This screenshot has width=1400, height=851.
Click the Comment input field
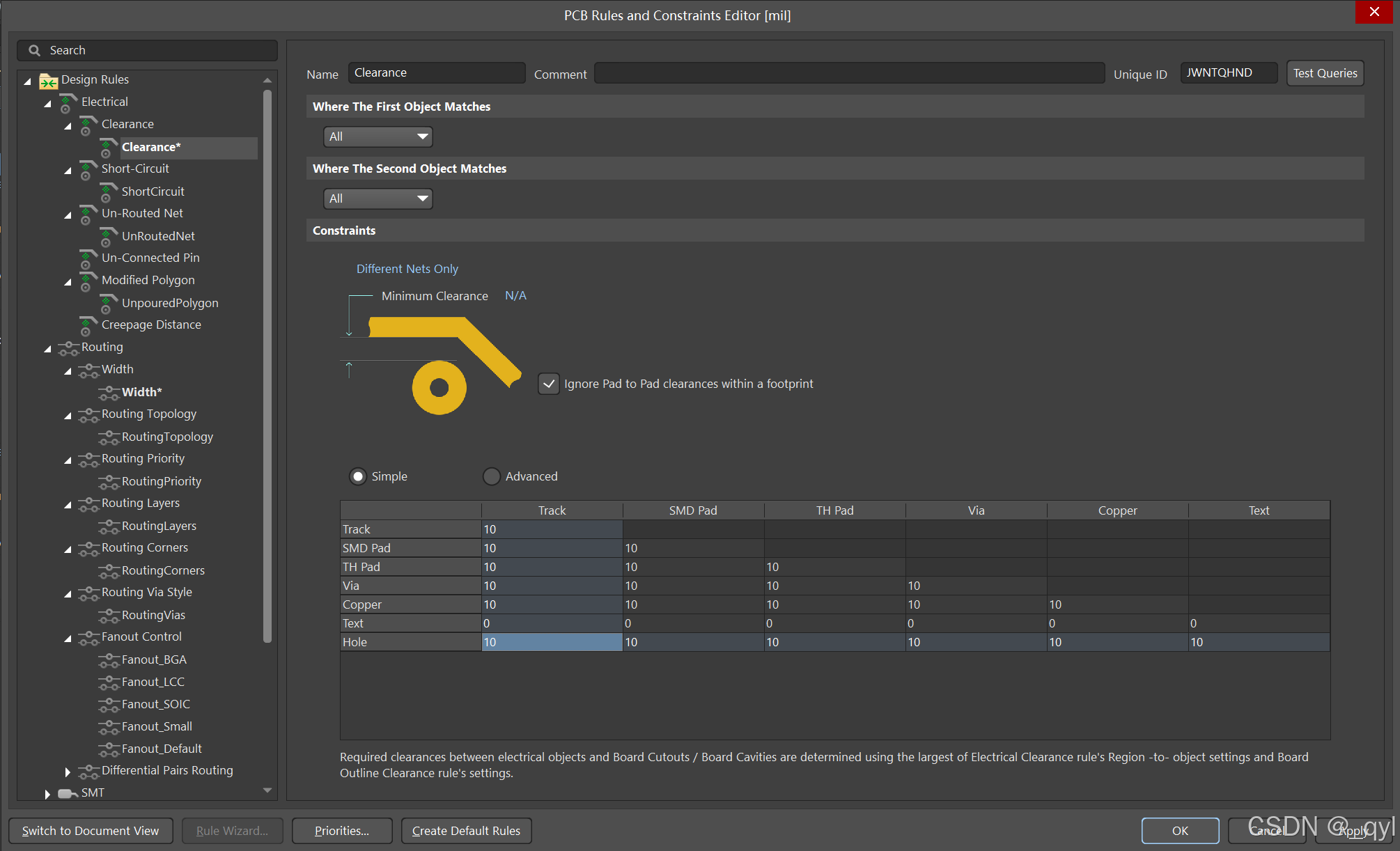click(848, 73)
